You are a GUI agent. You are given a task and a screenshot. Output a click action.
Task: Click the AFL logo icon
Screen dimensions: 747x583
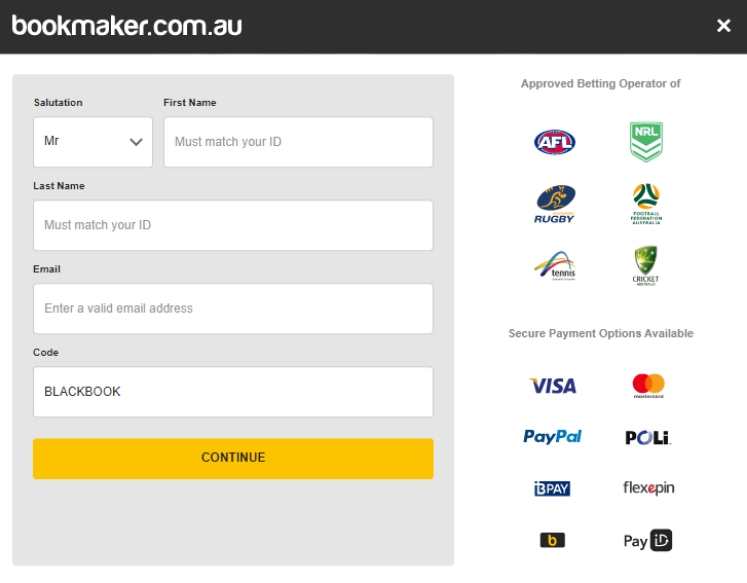click(555, 141)
